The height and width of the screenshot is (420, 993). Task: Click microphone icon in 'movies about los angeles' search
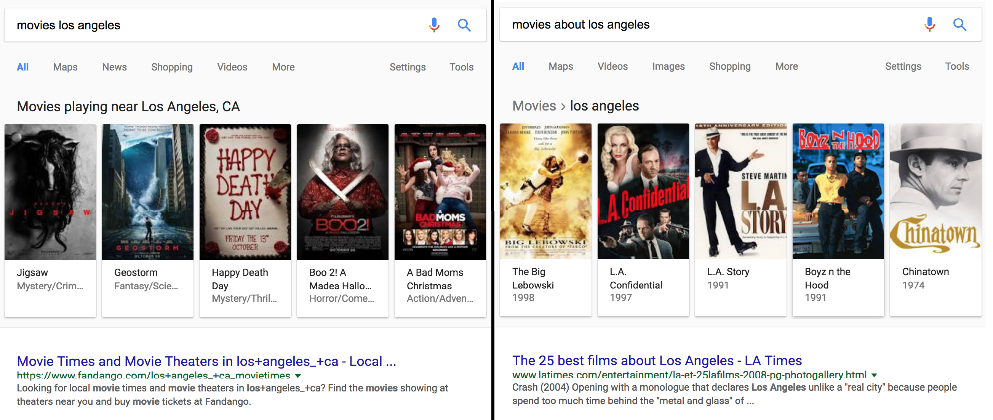tap(929, 25)
